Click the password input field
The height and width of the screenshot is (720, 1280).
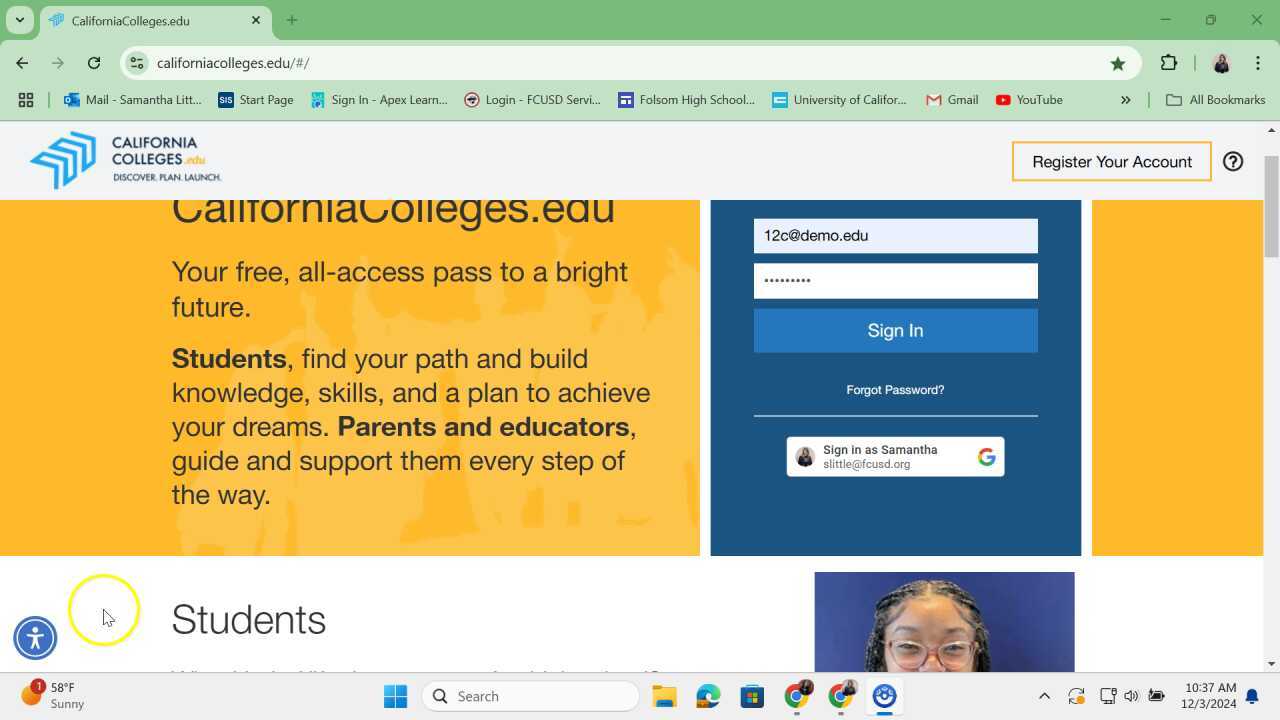[896, 281]
